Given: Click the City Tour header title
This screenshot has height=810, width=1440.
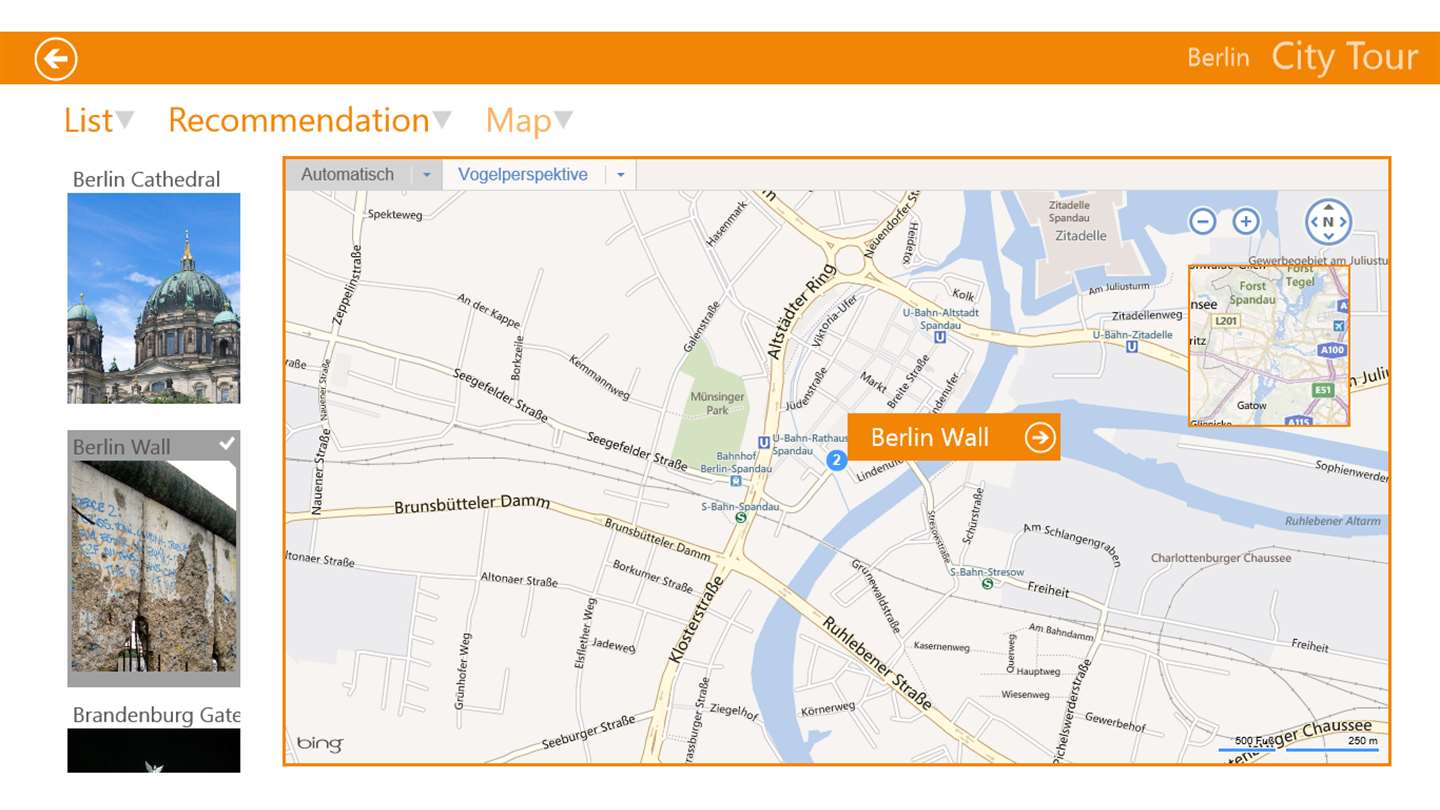Looking at the screenshot, I should tap(1344, 57).
